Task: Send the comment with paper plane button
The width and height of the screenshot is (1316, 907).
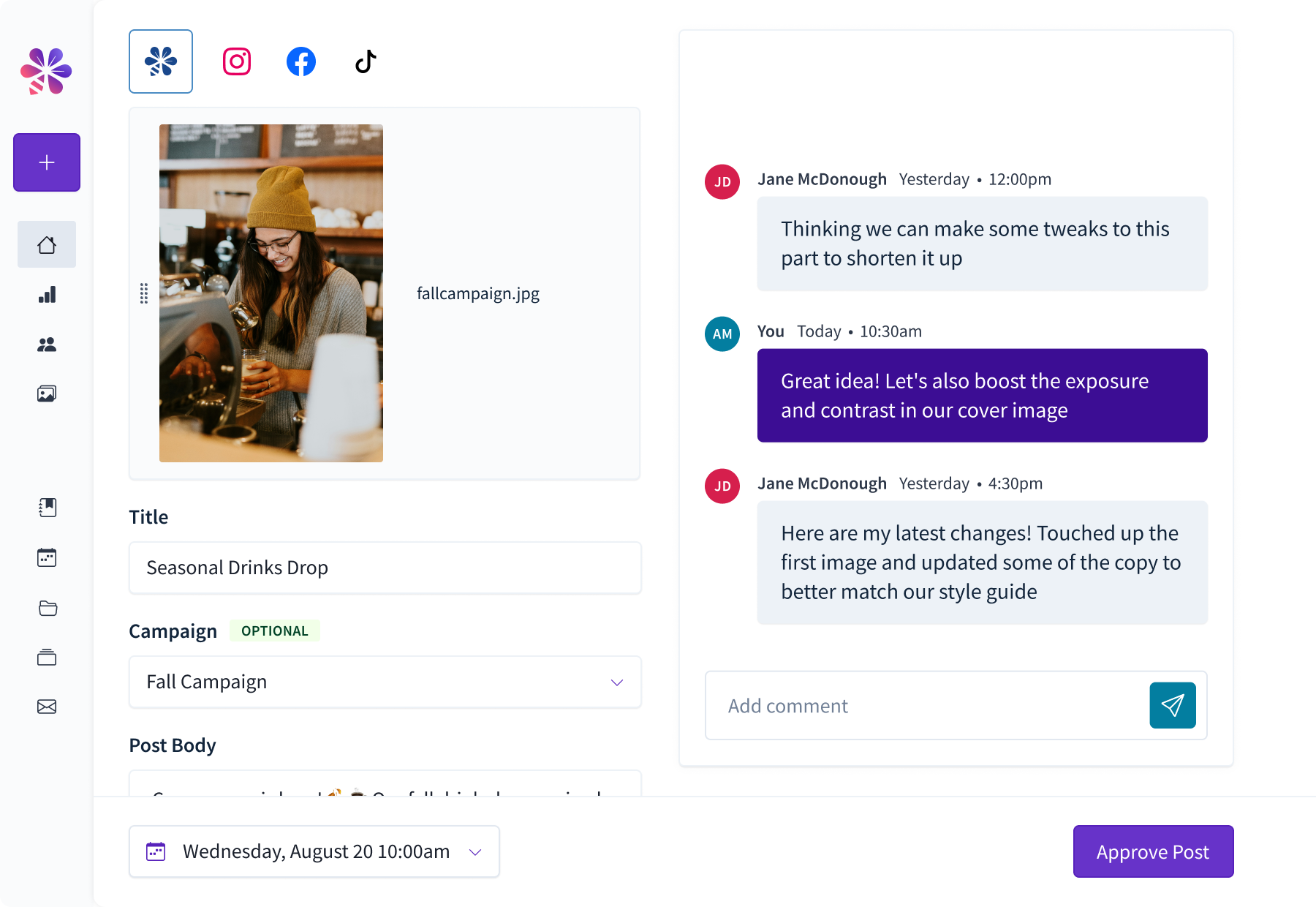Action: (1173, 705)
